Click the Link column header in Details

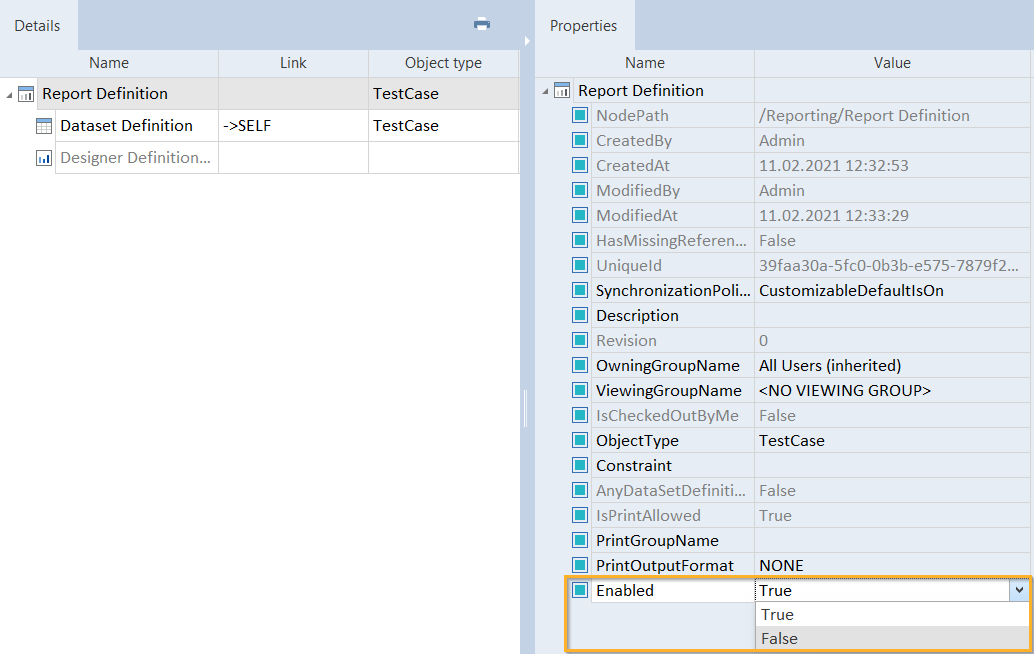click(x=293, y=63)
